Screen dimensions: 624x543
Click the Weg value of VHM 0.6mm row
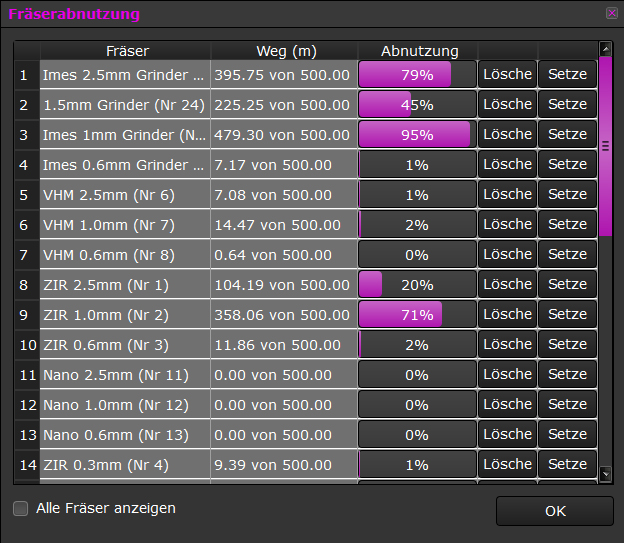click(284, 255)
